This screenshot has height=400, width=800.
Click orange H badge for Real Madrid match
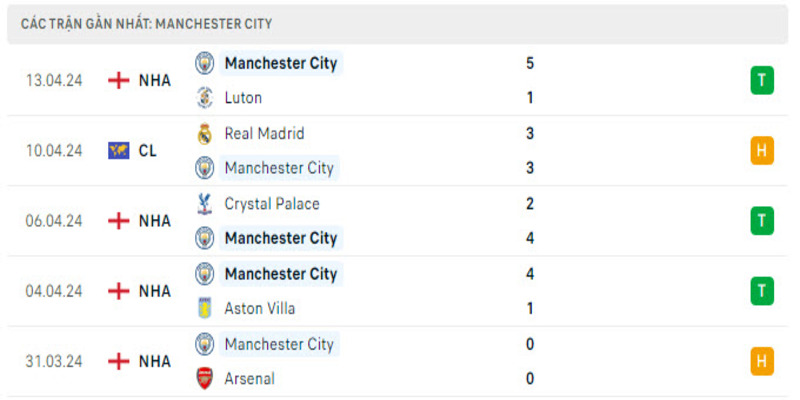pyautogui.click(x=762, y=151)
